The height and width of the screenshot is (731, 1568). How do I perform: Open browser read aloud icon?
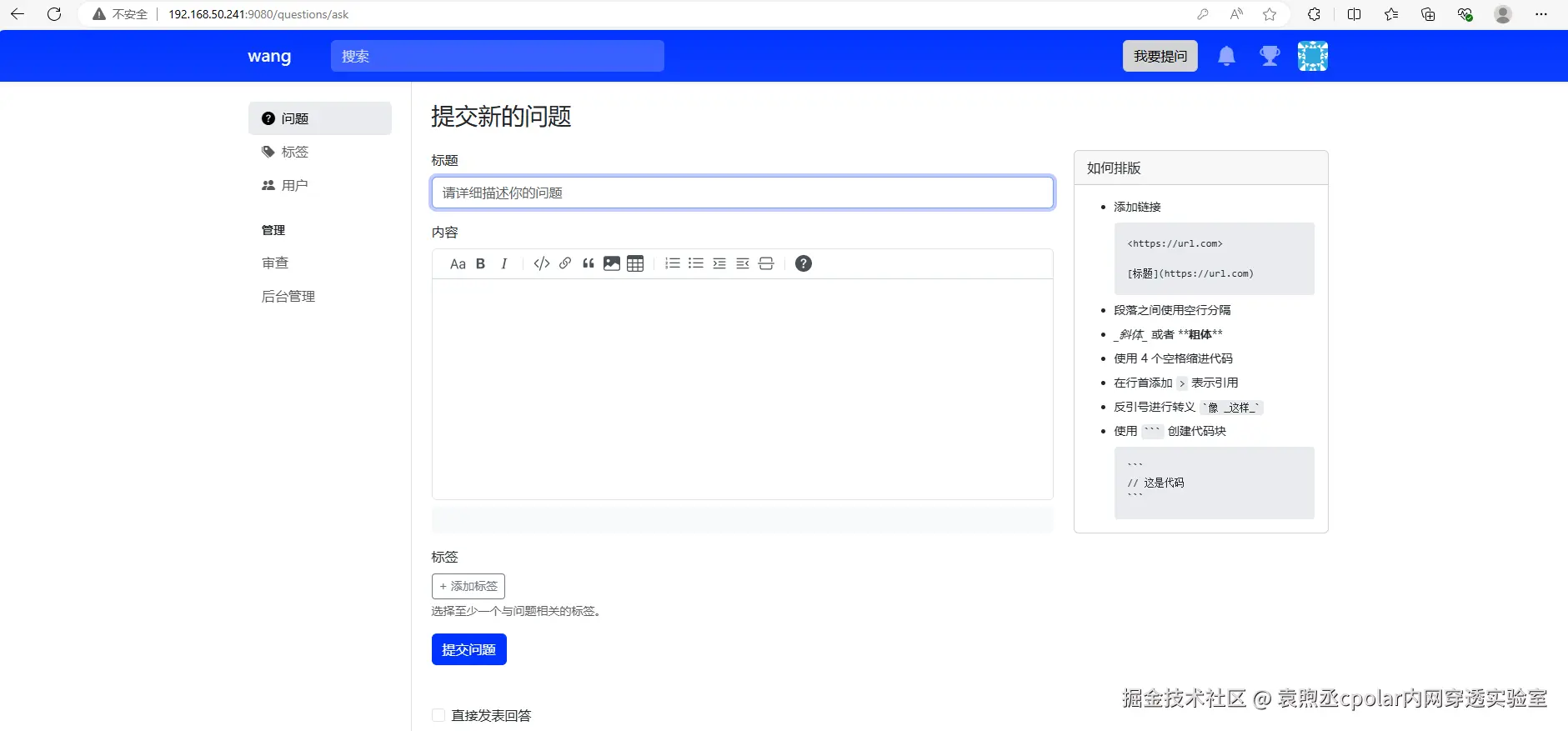click(1236, 14)
